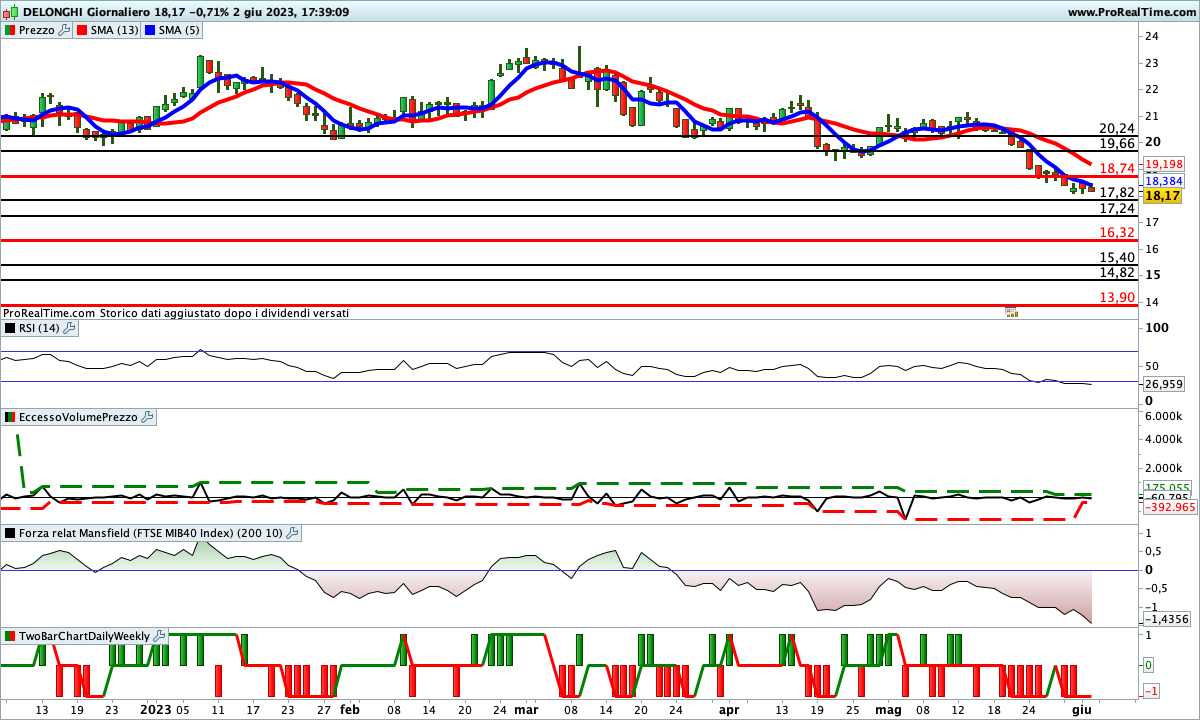
Task: Click the mag month label on the date axis
Action: (889, 709)
